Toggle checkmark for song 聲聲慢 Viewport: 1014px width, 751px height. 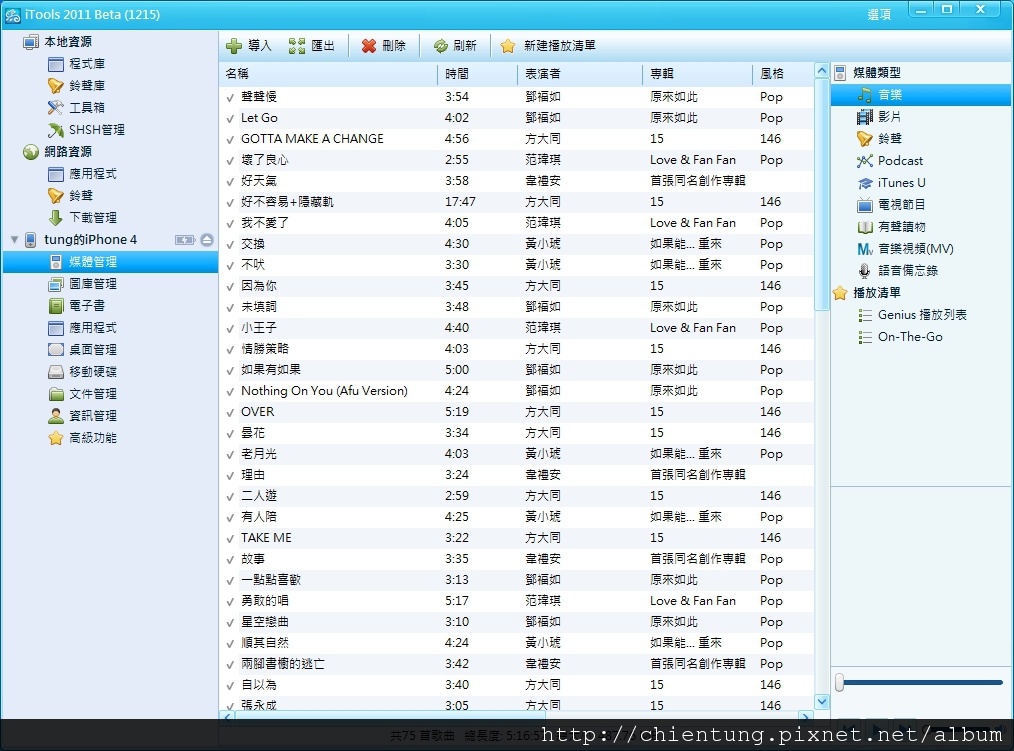click(230, 97)
